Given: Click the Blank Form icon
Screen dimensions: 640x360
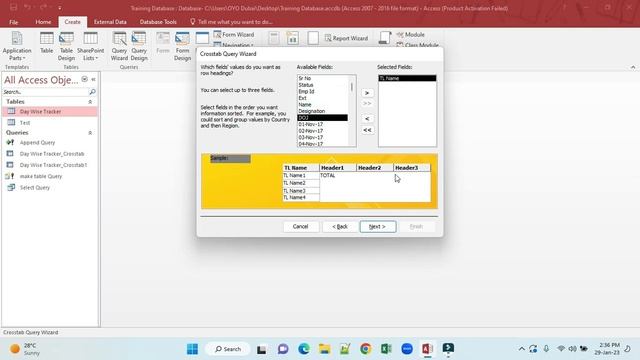Looking at the screenshot, I should 202,38.
